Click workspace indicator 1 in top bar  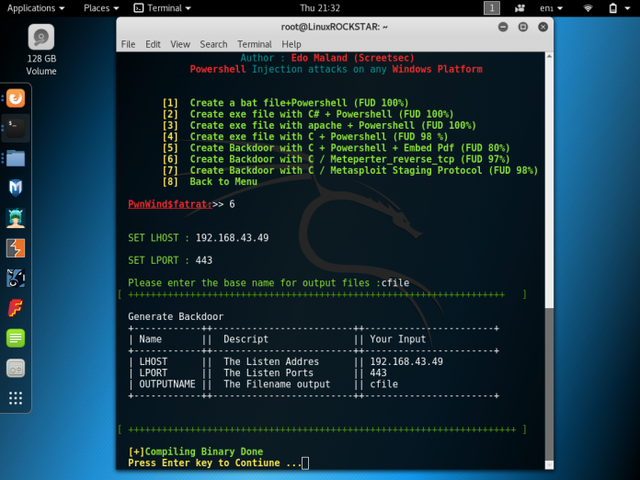tap(491, 8)
